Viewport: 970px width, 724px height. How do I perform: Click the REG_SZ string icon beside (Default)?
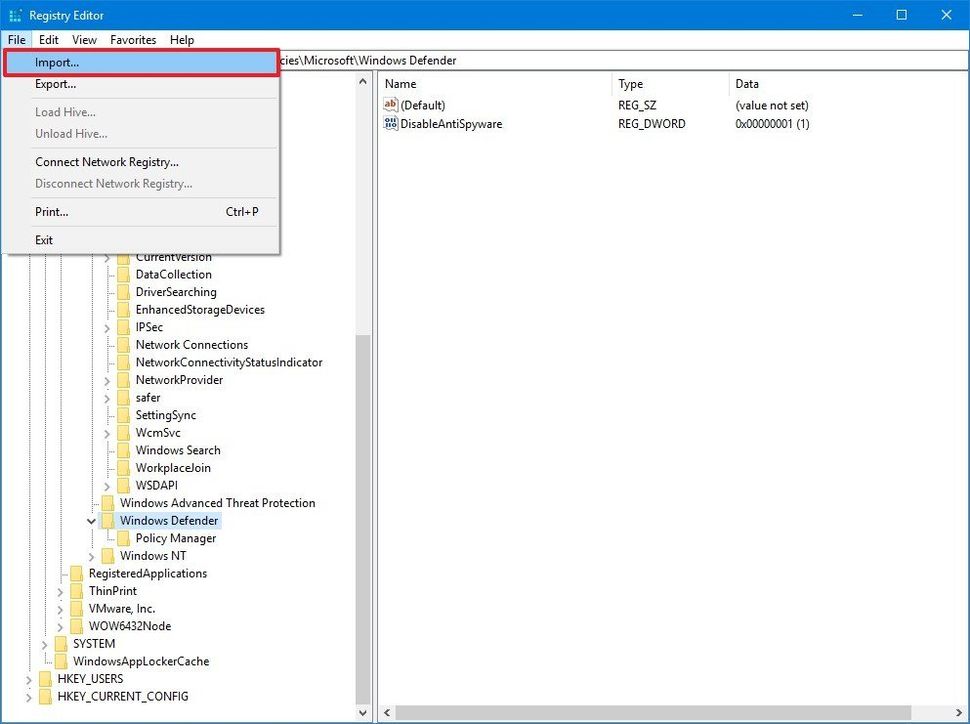tap(390, 105)
